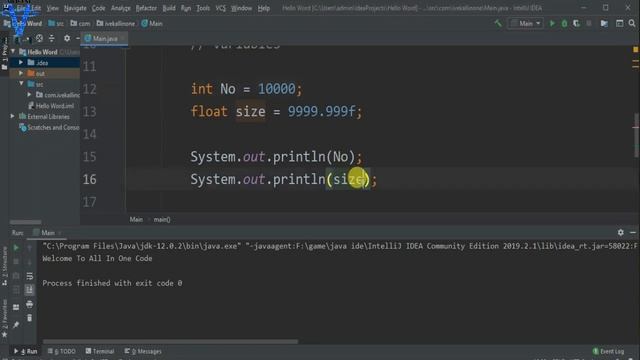The image size is (640, 360).
Task: Click the restore layout icon in Run panel
Action: pos(16,307)
